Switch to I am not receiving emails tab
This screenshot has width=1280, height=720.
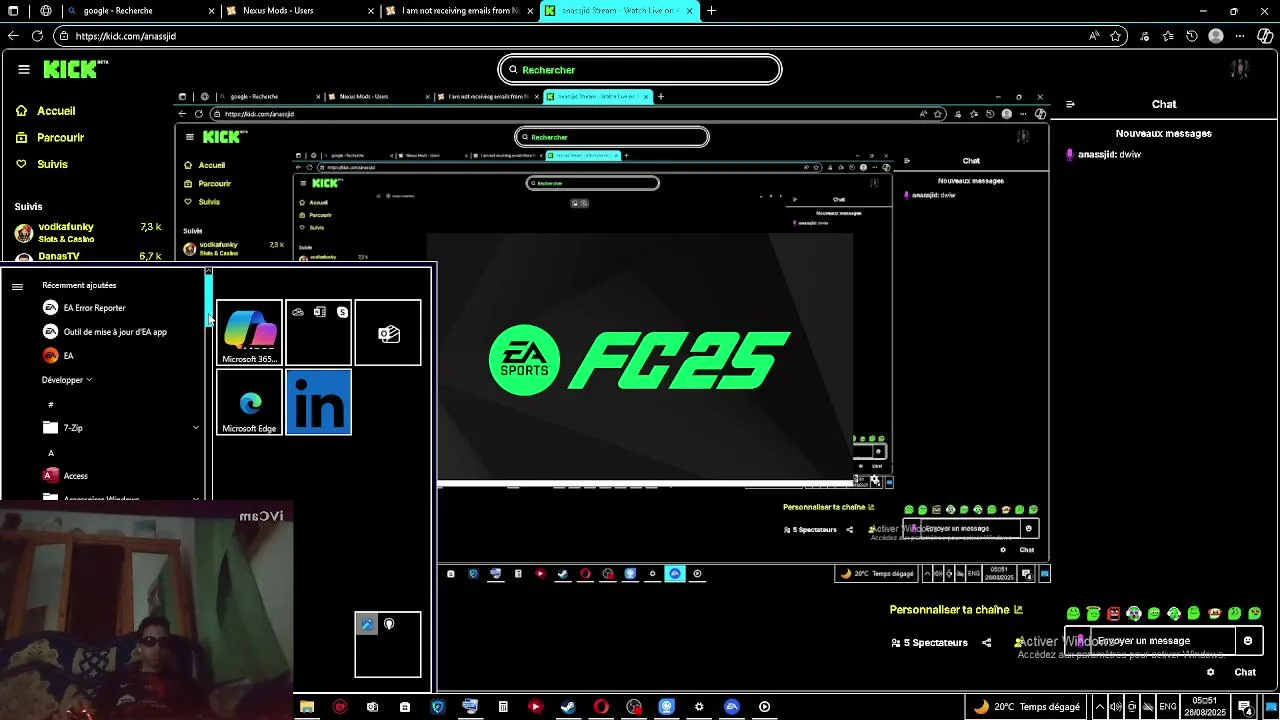tap(460, 11)
